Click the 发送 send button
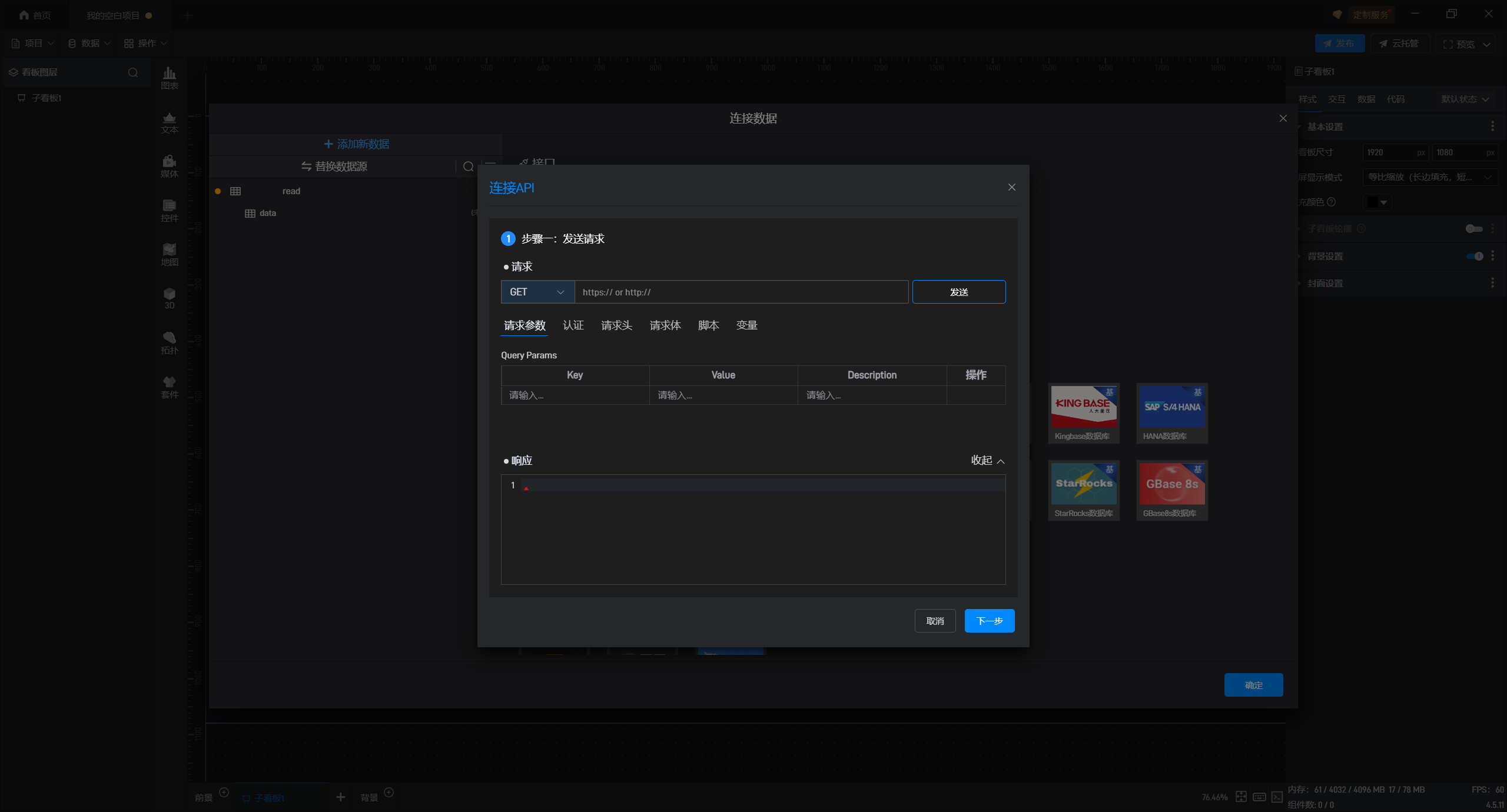Viewport: 1507px width, 812px height. [x=958, y=292]
